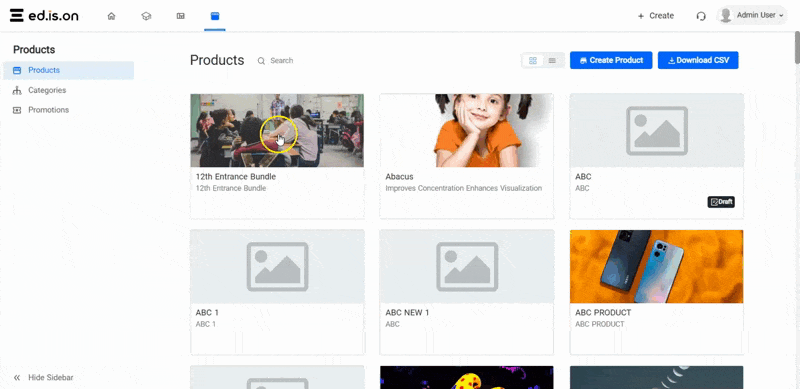This screenshot has width=800, height=389.
Task: Open the courses cube icon in top navigation
Action: (146, 16)
